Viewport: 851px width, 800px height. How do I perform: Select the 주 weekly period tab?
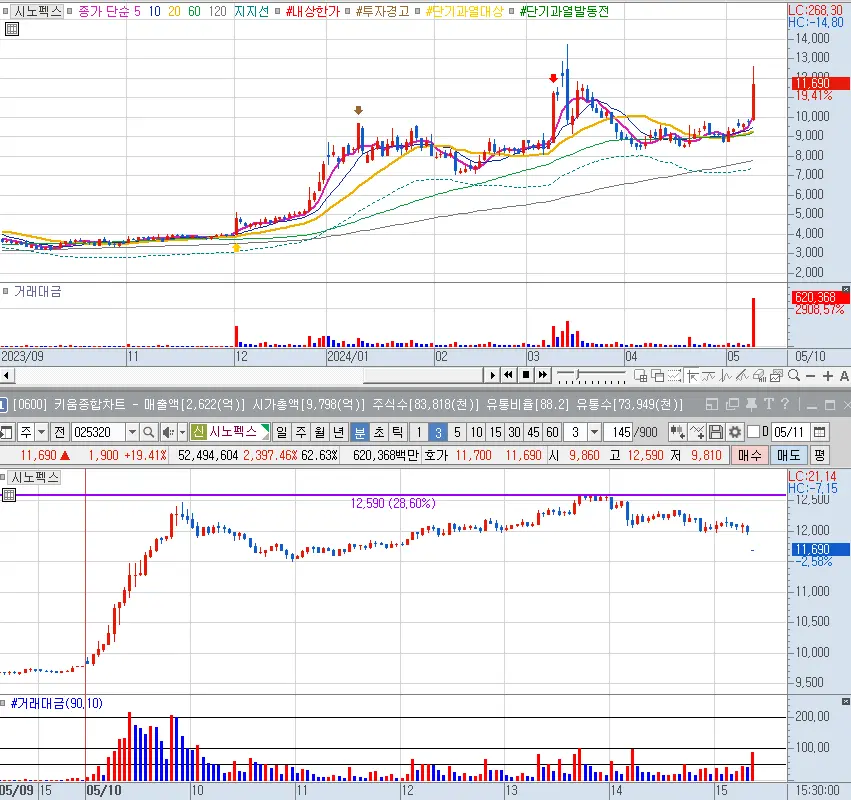coord(301,433)
